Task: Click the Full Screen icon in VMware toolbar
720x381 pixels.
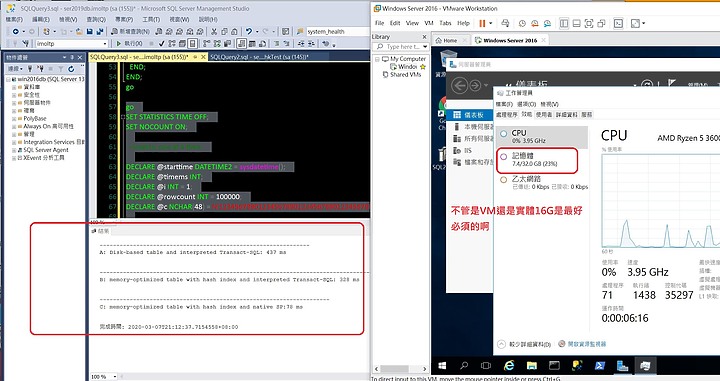Action: click(x=589, y=23)
